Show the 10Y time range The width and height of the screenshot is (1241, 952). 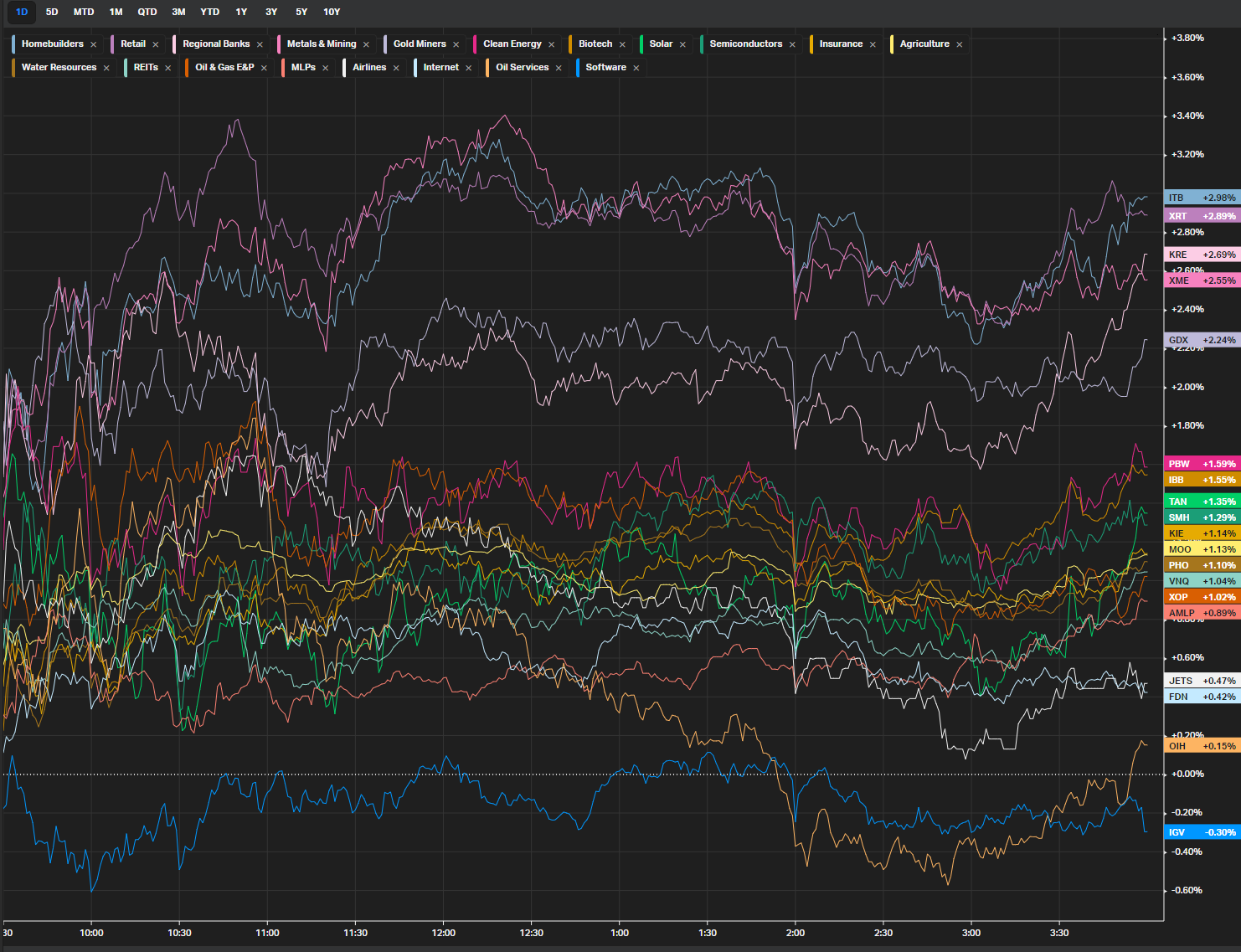click(x=332, y=12)
